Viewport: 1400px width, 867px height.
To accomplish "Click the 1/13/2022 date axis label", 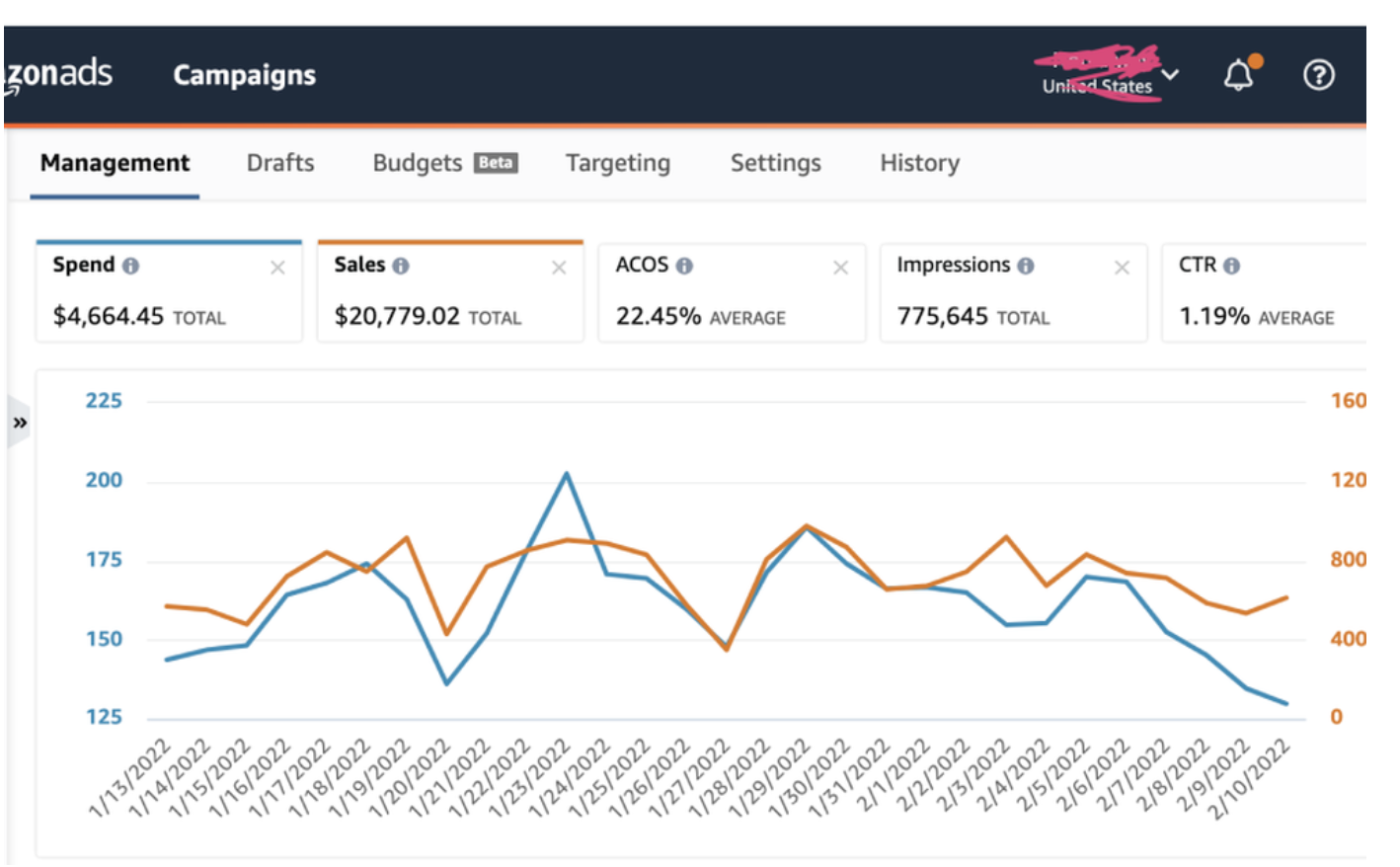I will click(130, 777).
